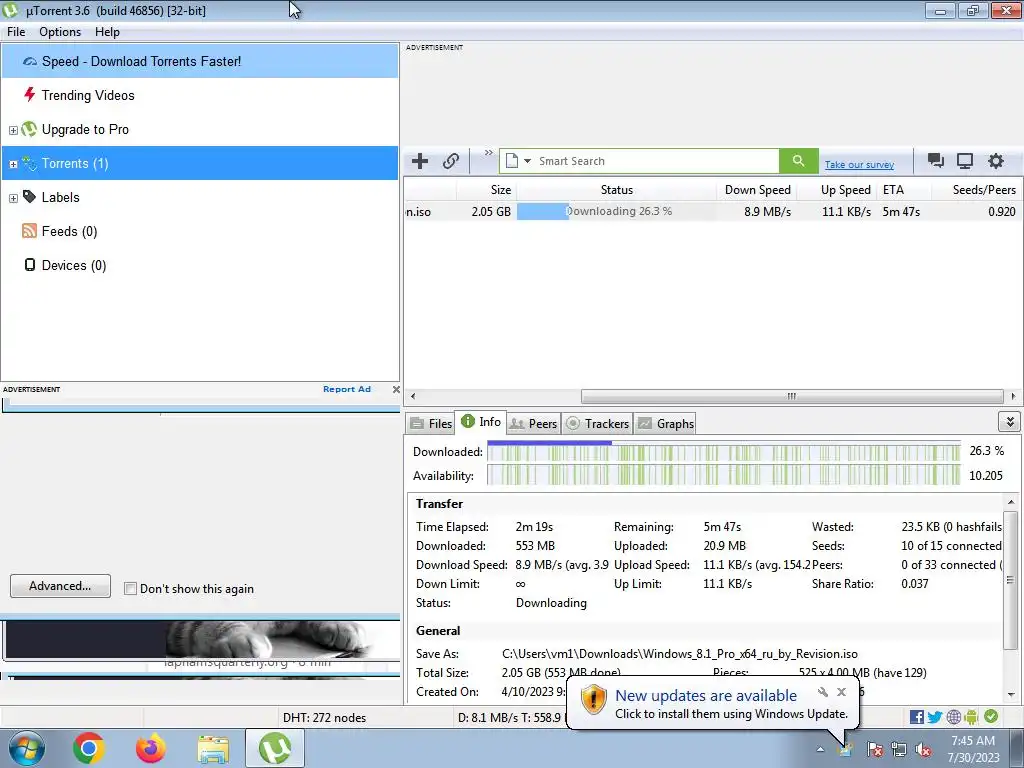The width and height of the screenshot is (1024, 768).
Task: Collapse detail pane with double-chevron button
Action: pyautogui.click(x=1010, y=422)
